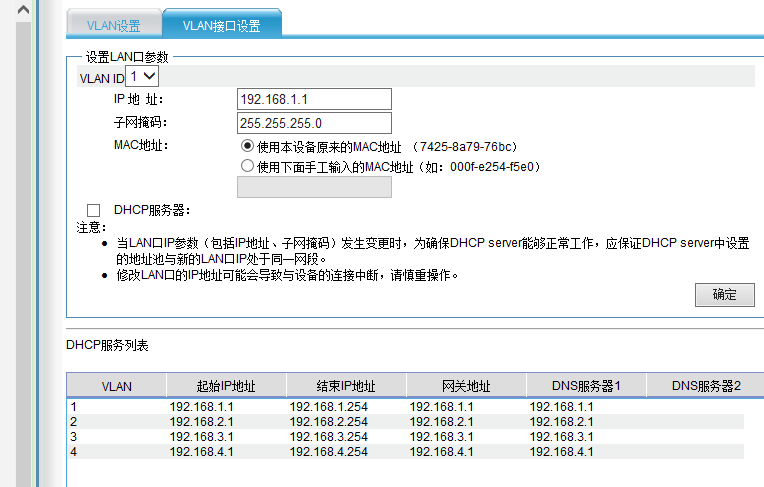Enable the DHCP服务器 checkbox

[x=93, y=210]
